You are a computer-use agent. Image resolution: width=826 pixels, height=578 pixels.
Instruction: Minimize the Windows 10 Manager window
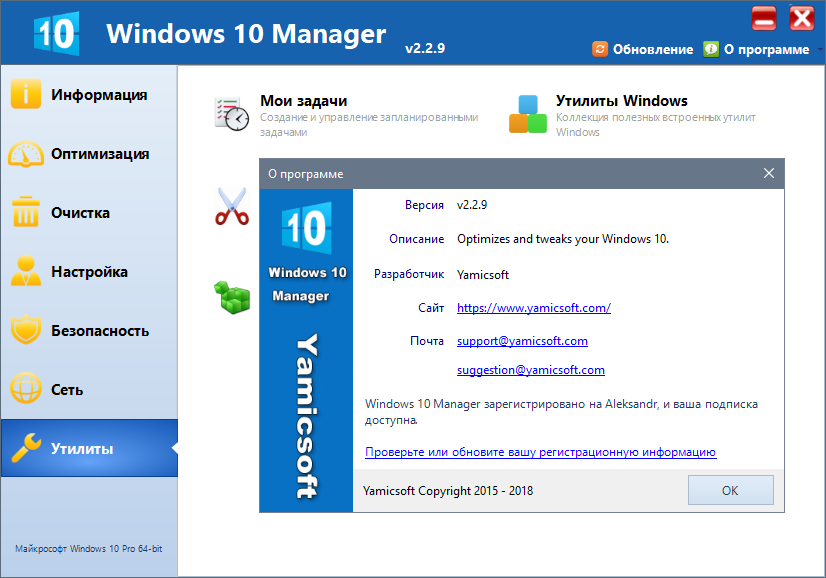pyautogui.click(x=764, y=18)
